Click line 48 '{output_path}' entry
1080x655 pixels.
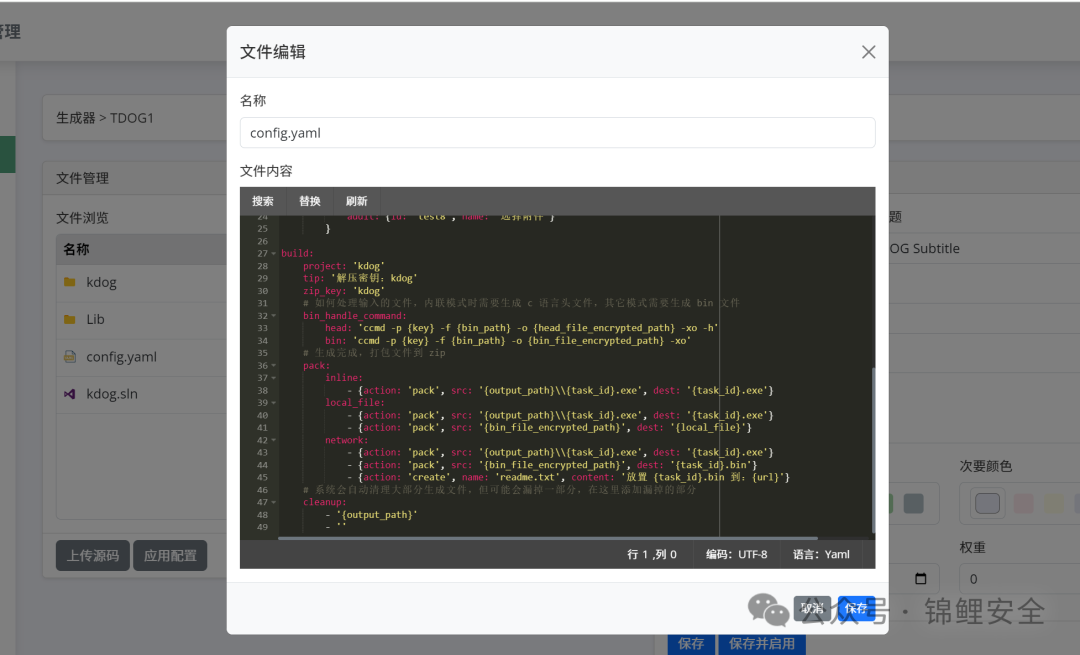point(371,514)
